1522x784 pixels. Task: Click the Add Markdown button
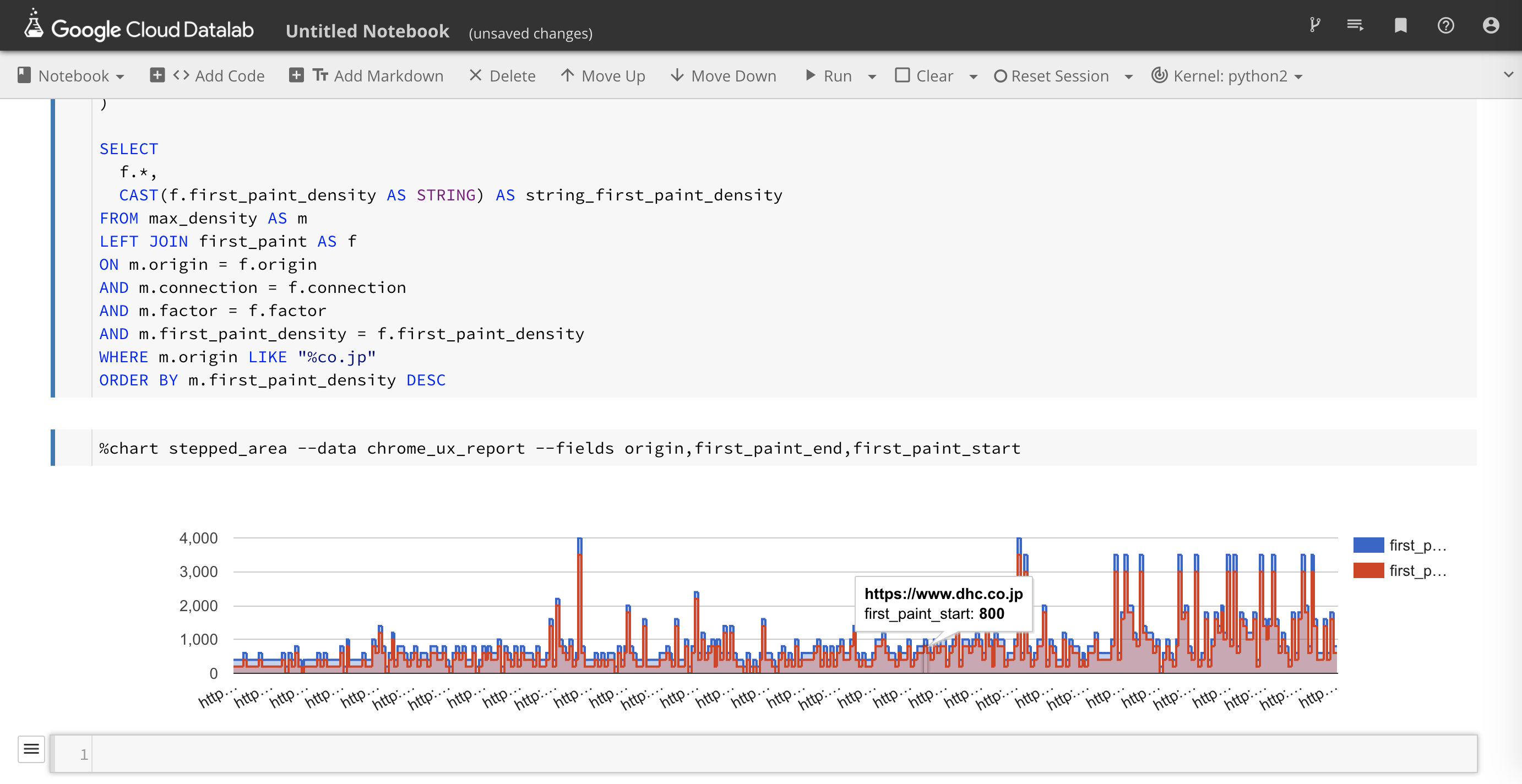click(366, 75)
